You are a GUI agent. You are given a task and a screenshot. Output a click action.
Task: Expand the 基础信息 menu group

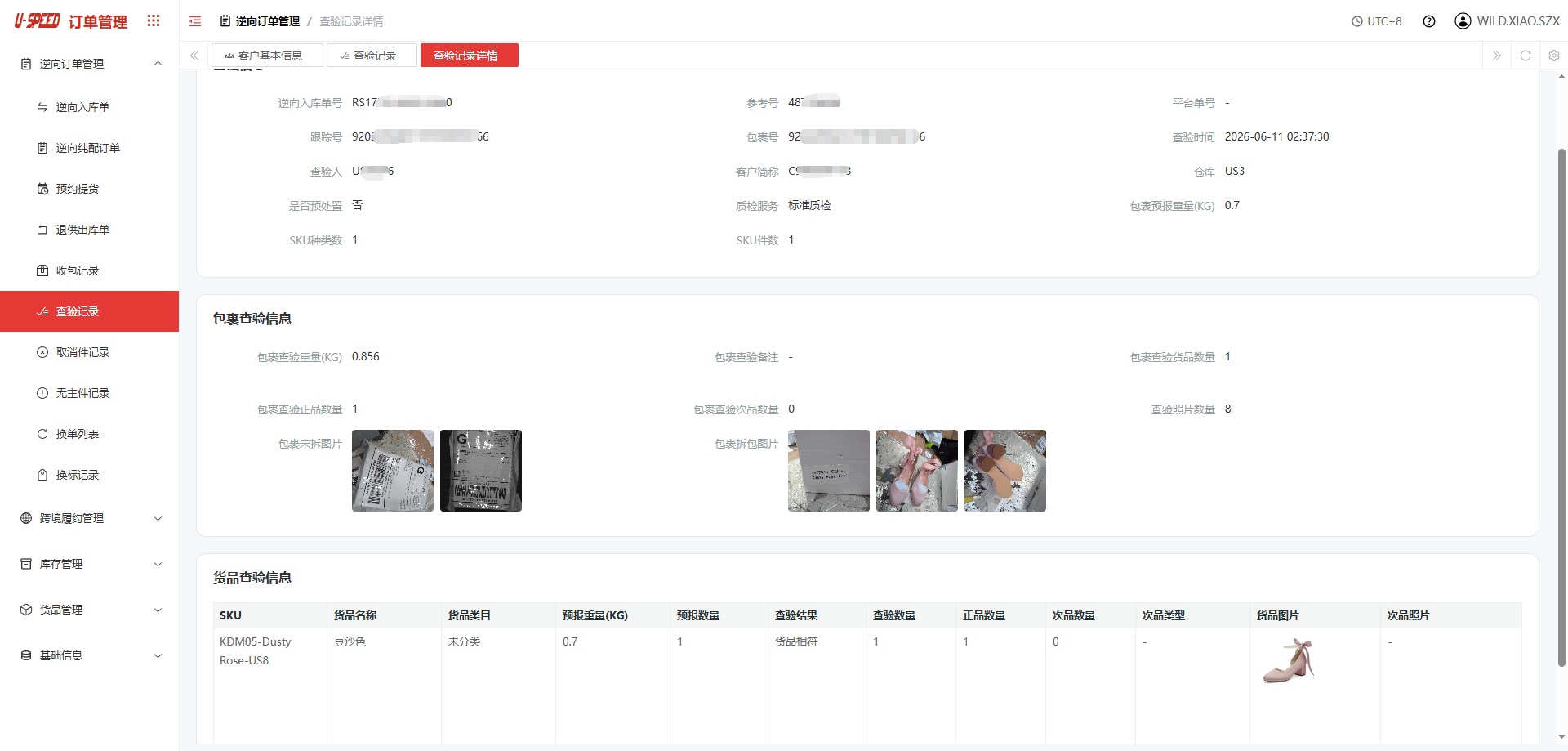point(90,655)
